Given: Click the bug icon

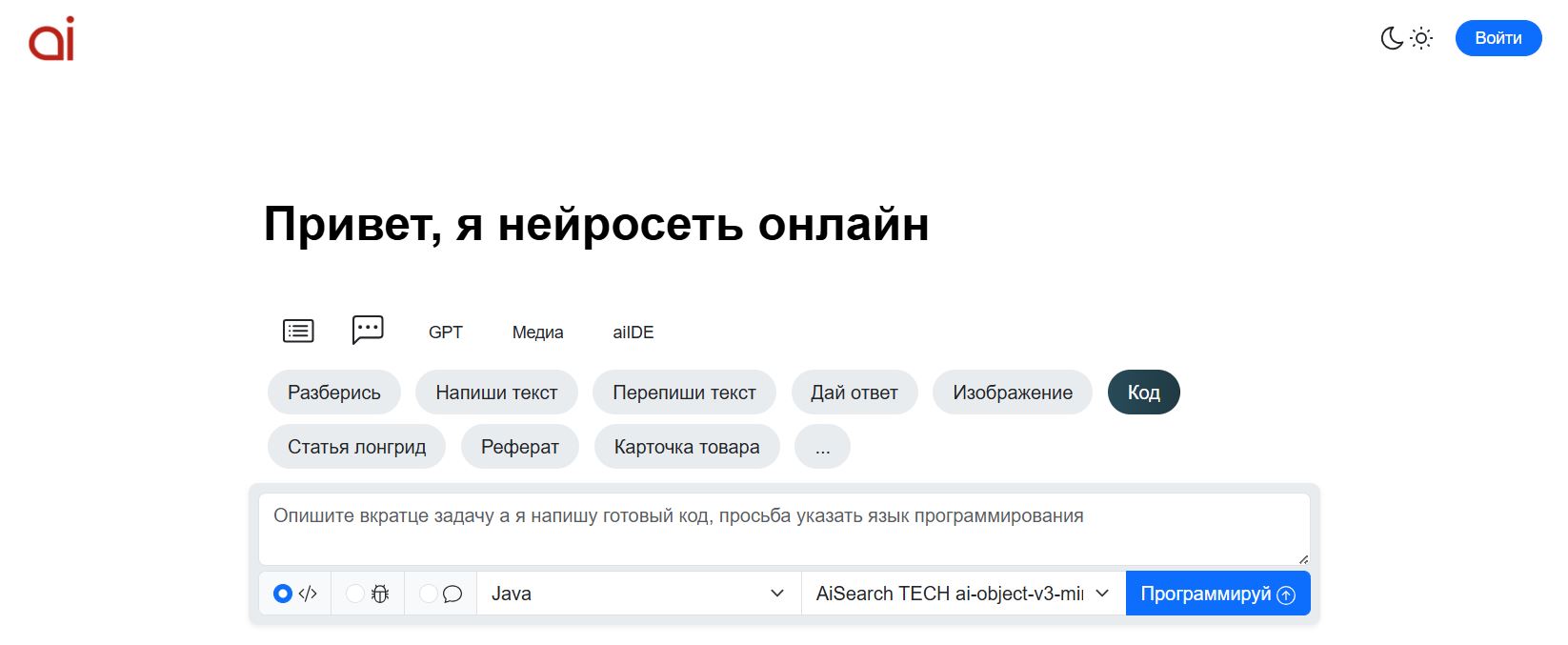Looking at the screenshot, I should coord(380,594).
